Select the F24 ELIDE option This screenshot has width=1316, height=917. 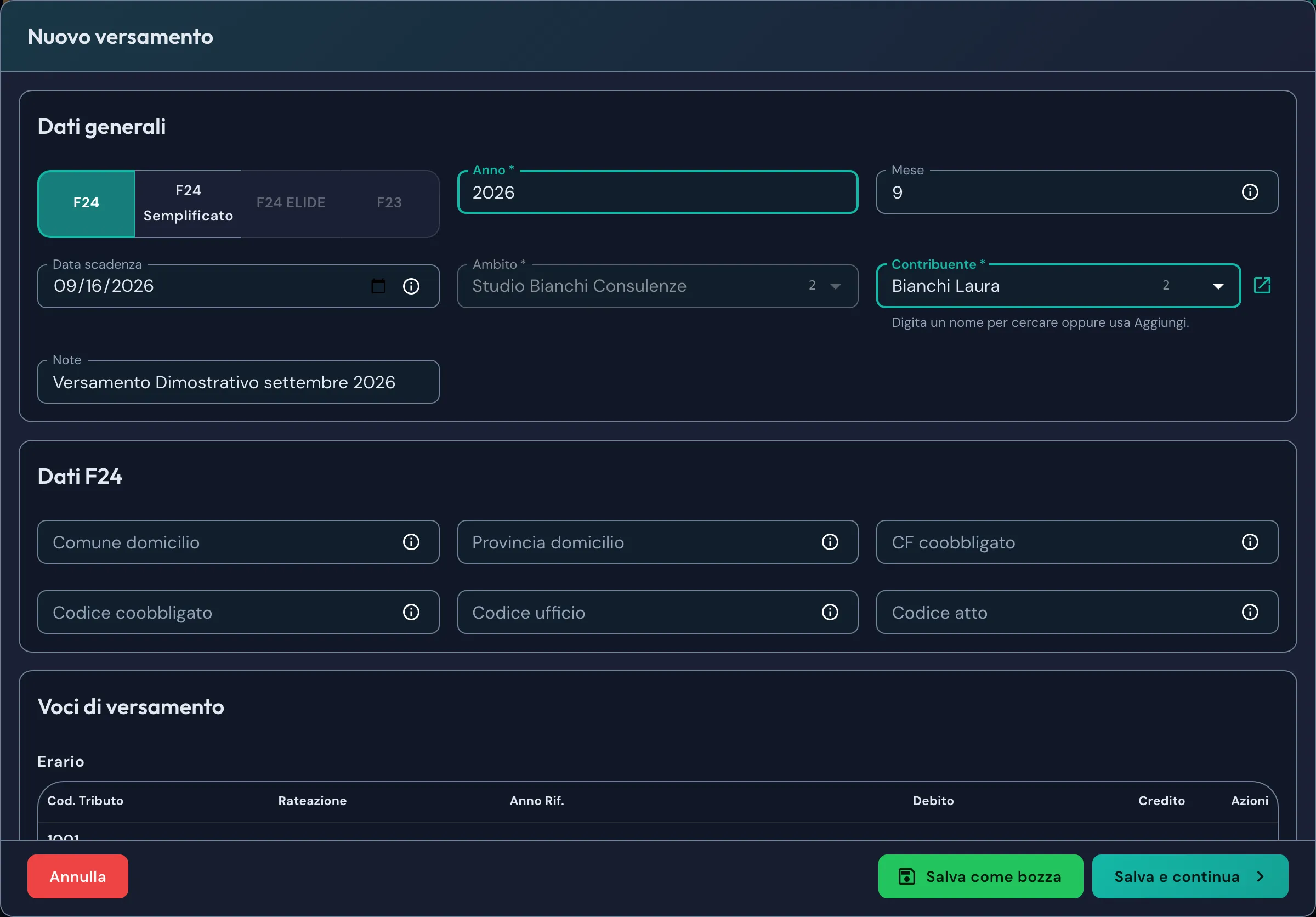tap(291, 203)
